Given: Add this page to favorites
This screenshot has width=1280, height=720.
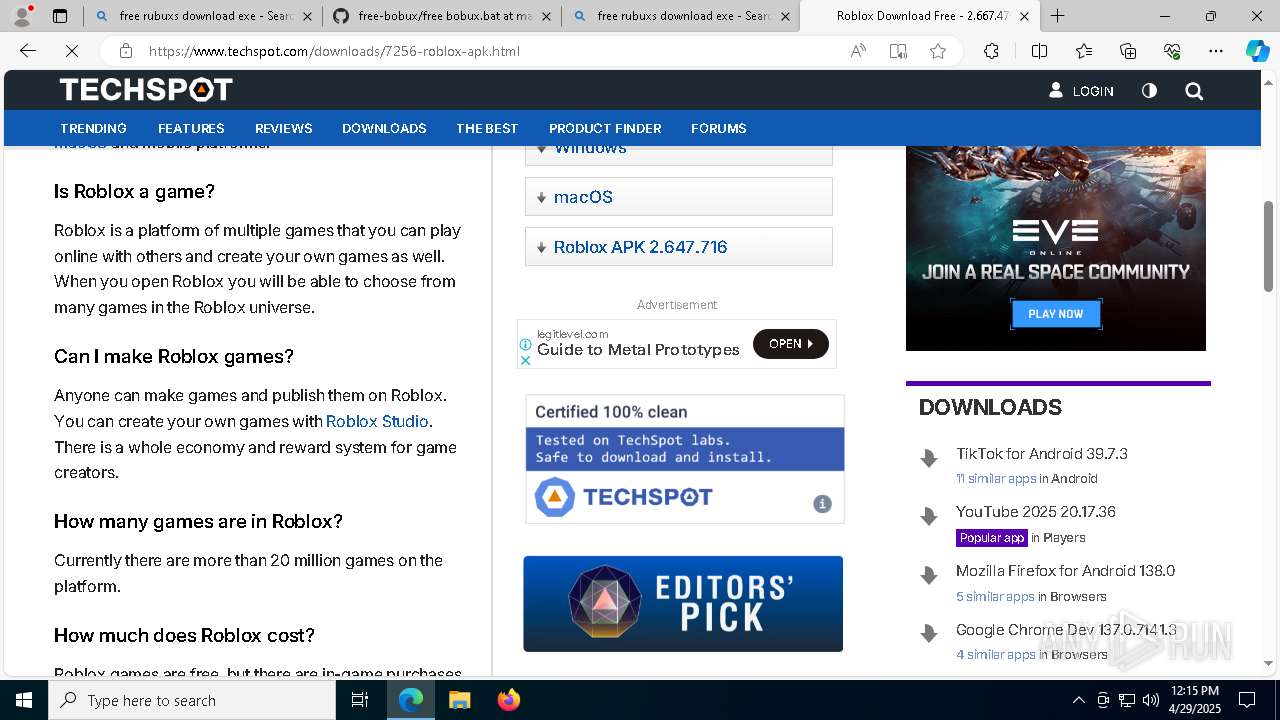Looking at the screenshot, I should point(938,51).
